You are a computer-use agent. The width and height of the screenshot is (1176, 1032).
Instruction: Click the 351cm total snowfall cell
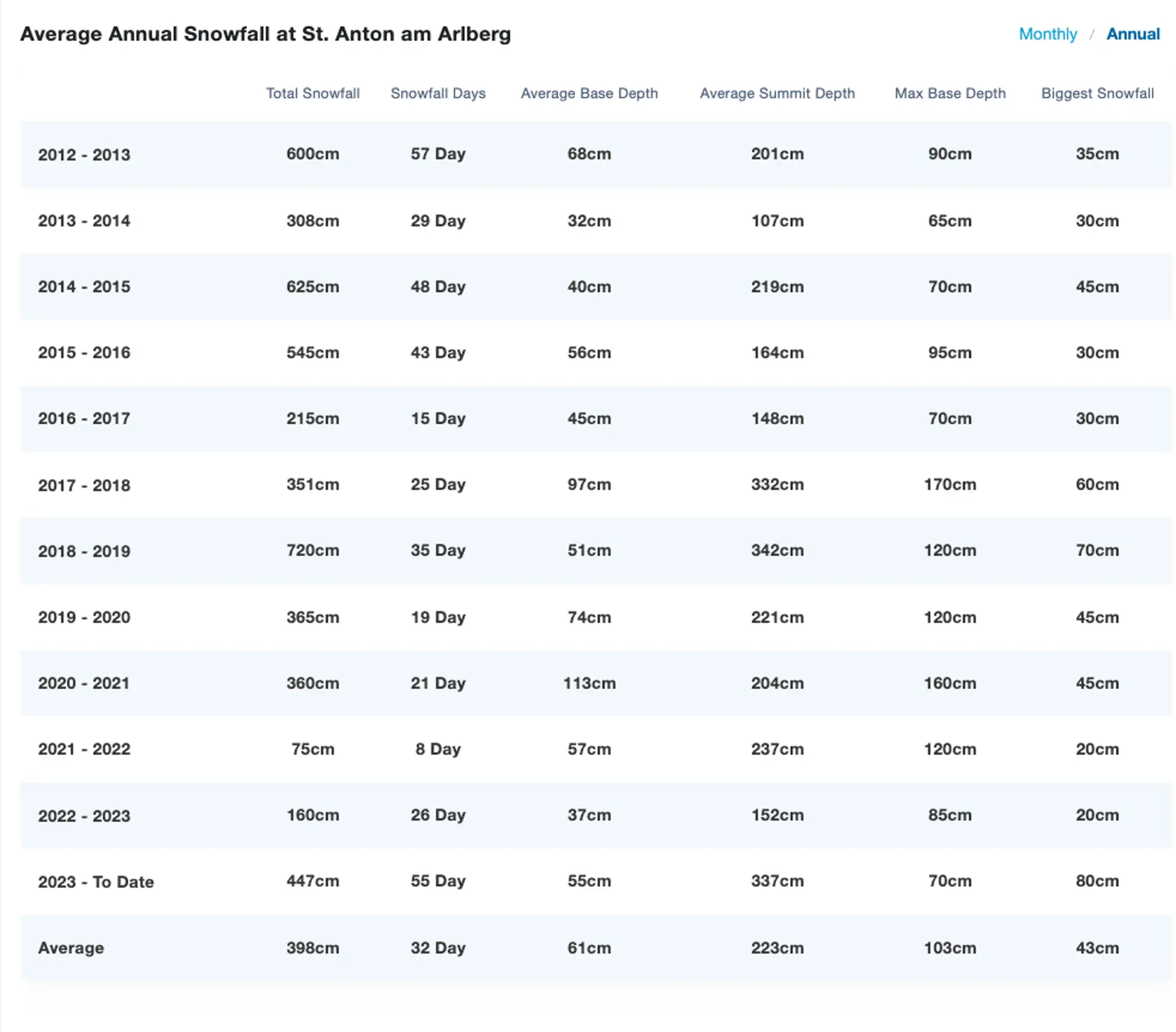pyautogui.click(x=313, y=484)
